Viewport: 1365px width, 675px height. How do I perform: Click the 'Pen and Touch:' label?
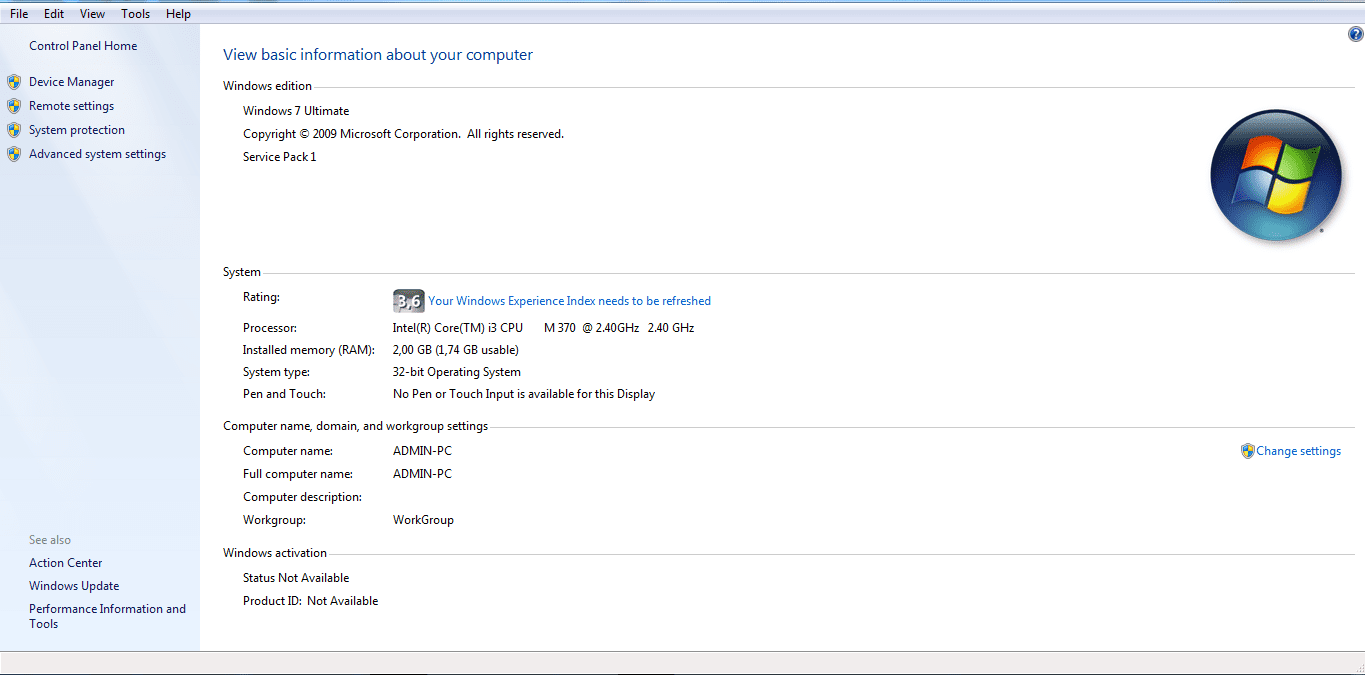point(284,394)
